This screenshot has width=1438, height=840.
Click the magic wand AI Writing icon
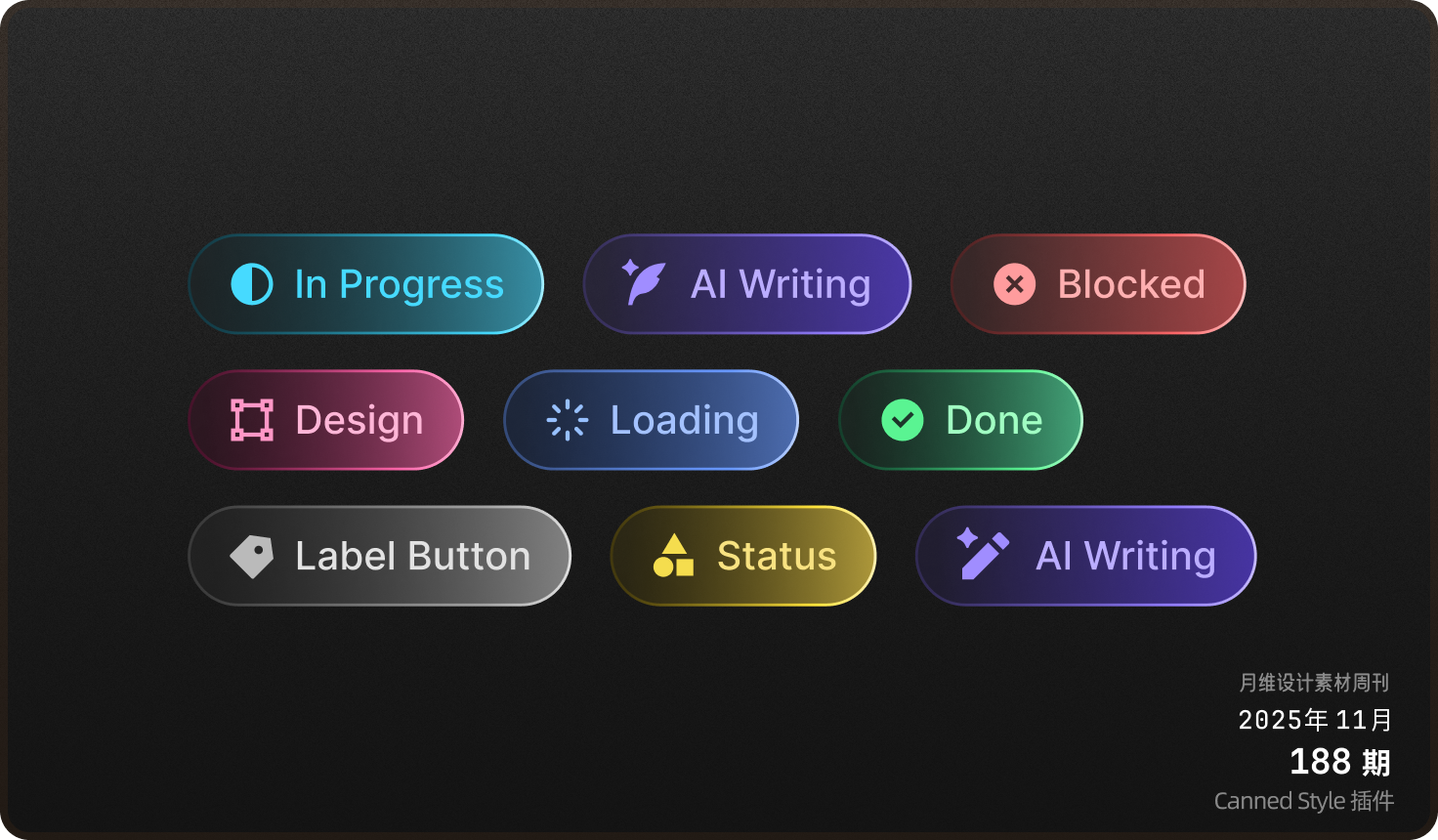(982, 555)
